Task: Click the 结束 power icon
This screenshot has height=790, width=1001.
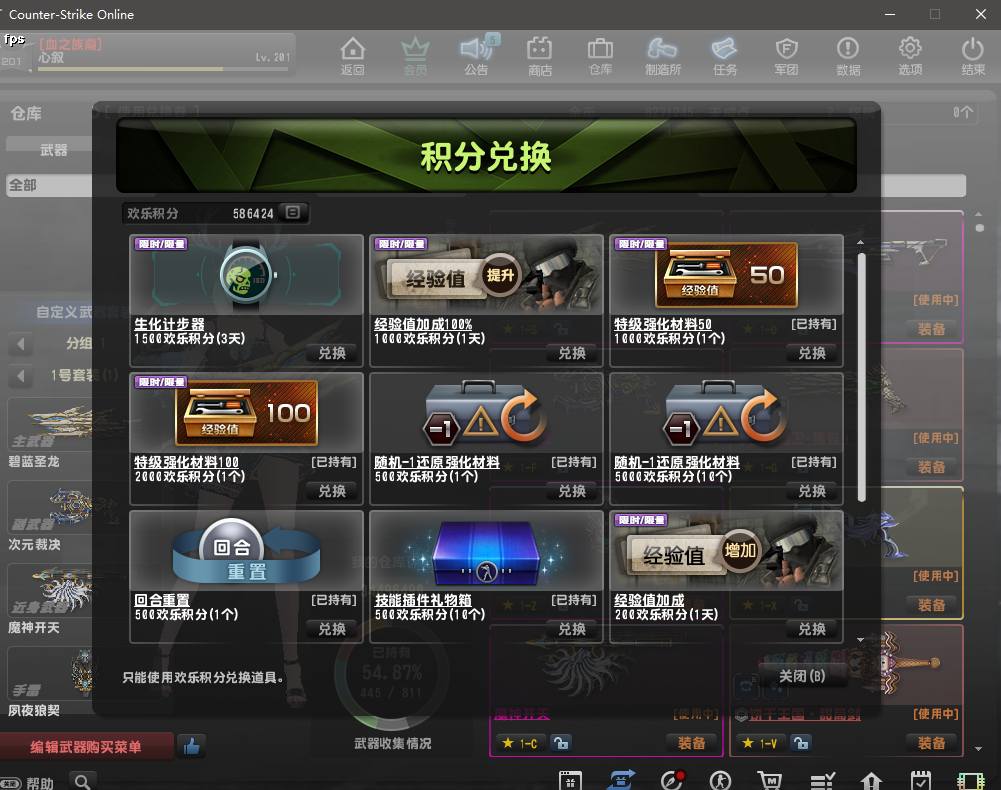Action: pos(973,56)
